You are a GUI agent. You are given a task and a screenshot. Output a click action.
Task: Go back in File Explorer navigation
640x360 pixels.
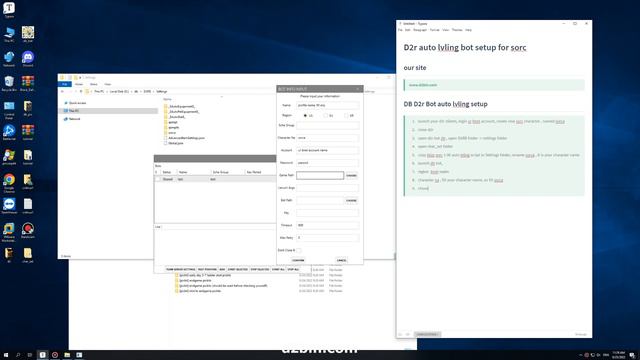click(x=62, y=91)
